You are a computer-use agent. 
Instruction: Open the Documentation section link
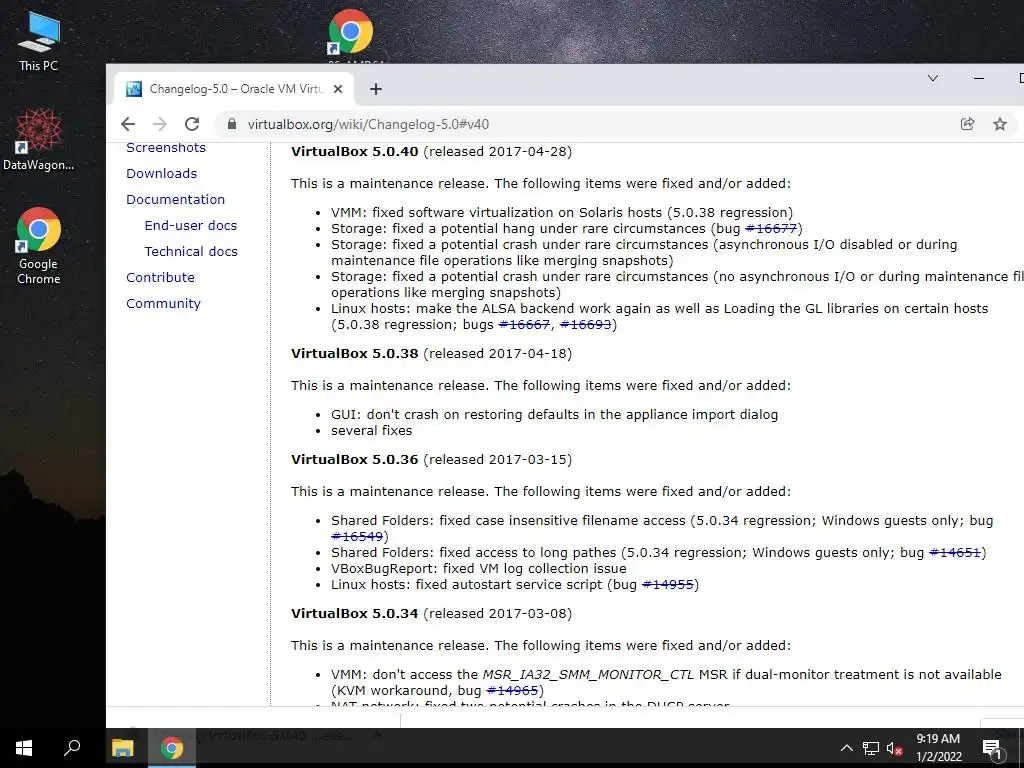[x=175, y=199]
